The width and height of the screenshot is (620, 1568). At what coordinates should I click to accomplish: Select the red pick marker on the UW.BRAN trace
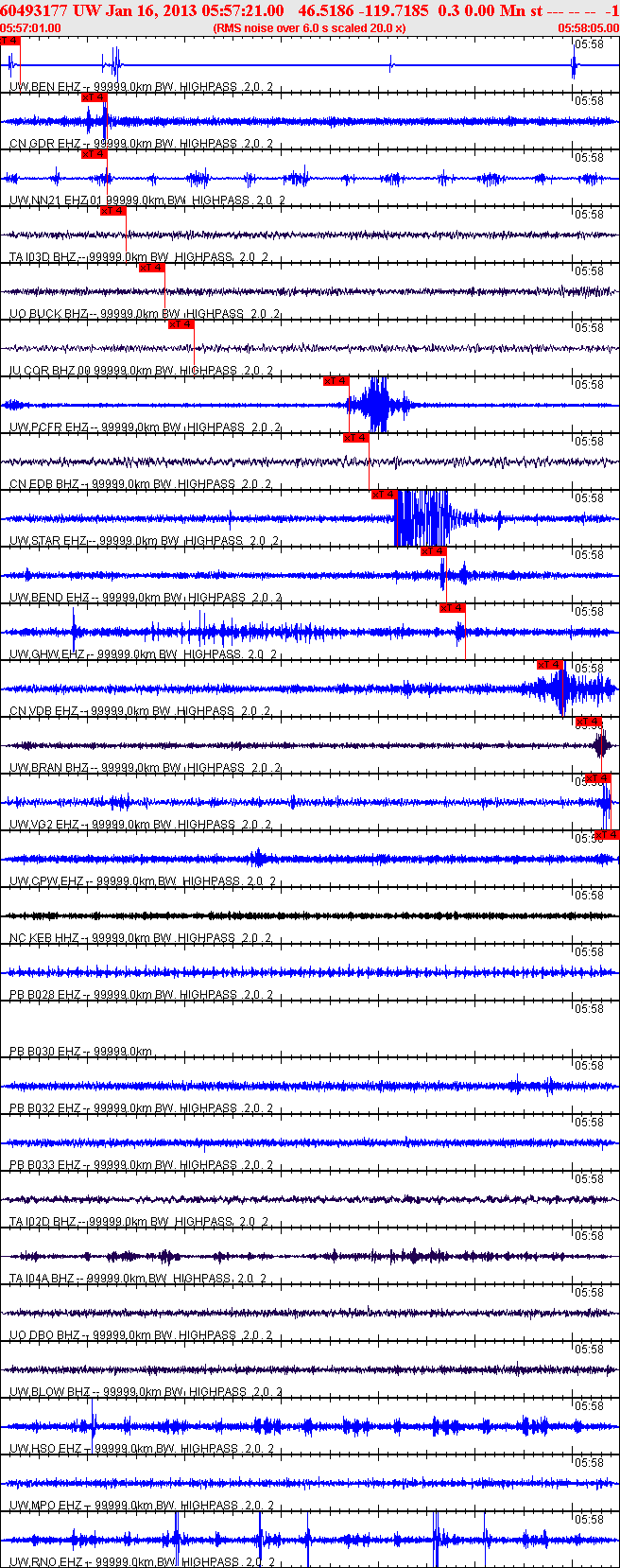click(589, 722)
